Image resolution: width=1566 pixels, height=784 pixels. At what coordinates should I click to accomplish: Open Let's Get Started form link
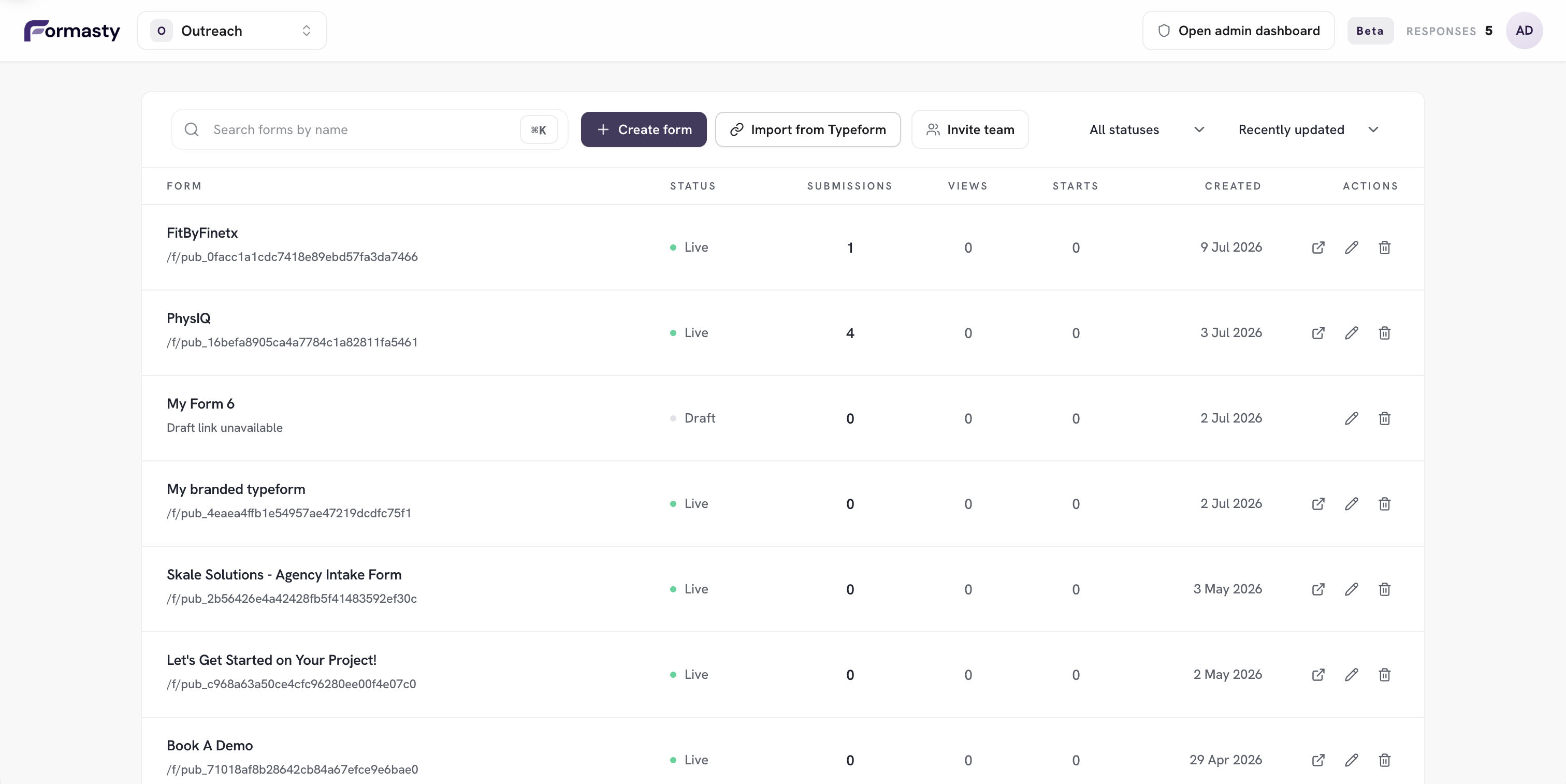coord(1318,675)
